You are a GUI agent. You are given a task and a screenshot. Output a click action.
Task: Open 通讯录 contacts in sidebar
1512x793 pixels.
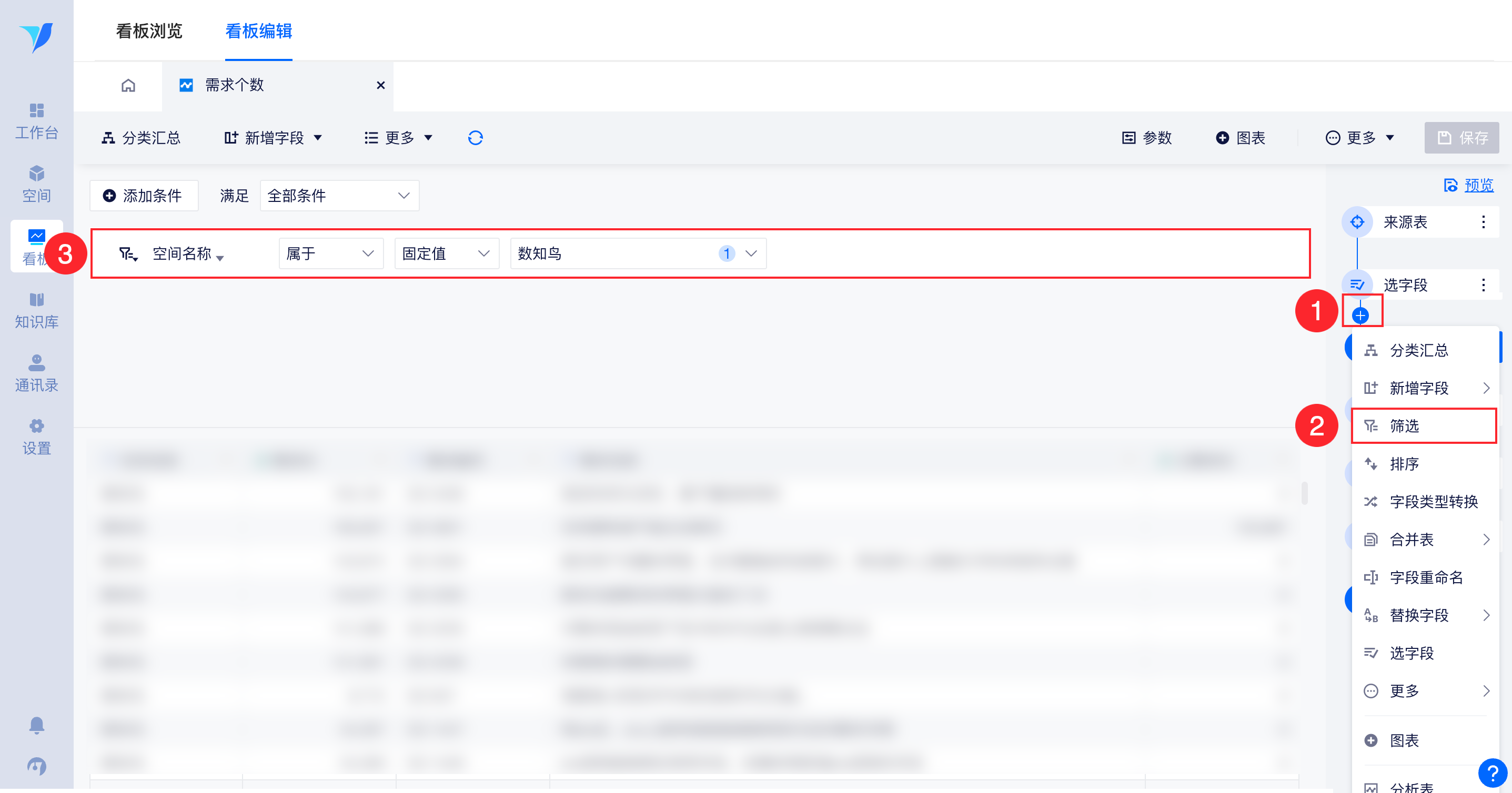36,373
